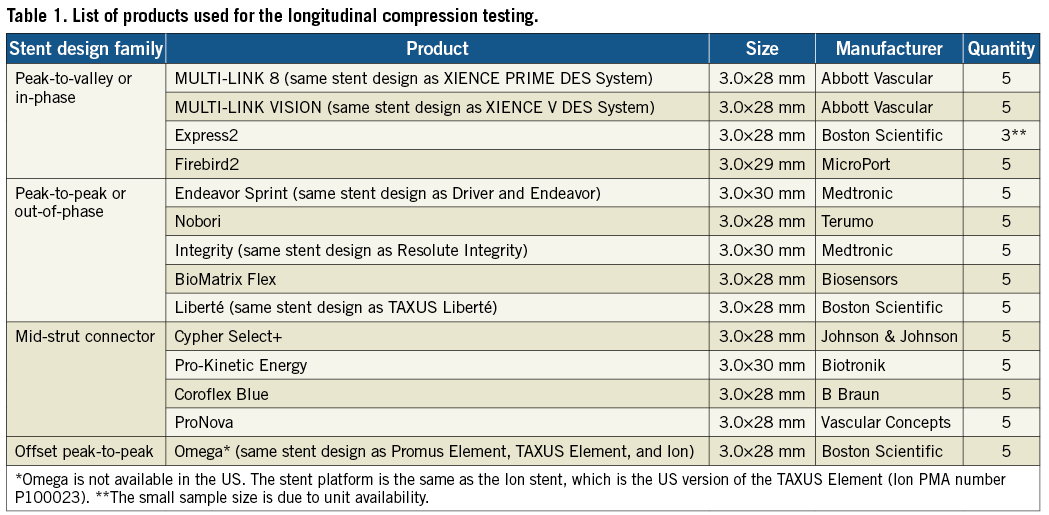The image size is (1049, 515).
Task: Click the Biotronik manufacturer cell
Action: [853, 365]
